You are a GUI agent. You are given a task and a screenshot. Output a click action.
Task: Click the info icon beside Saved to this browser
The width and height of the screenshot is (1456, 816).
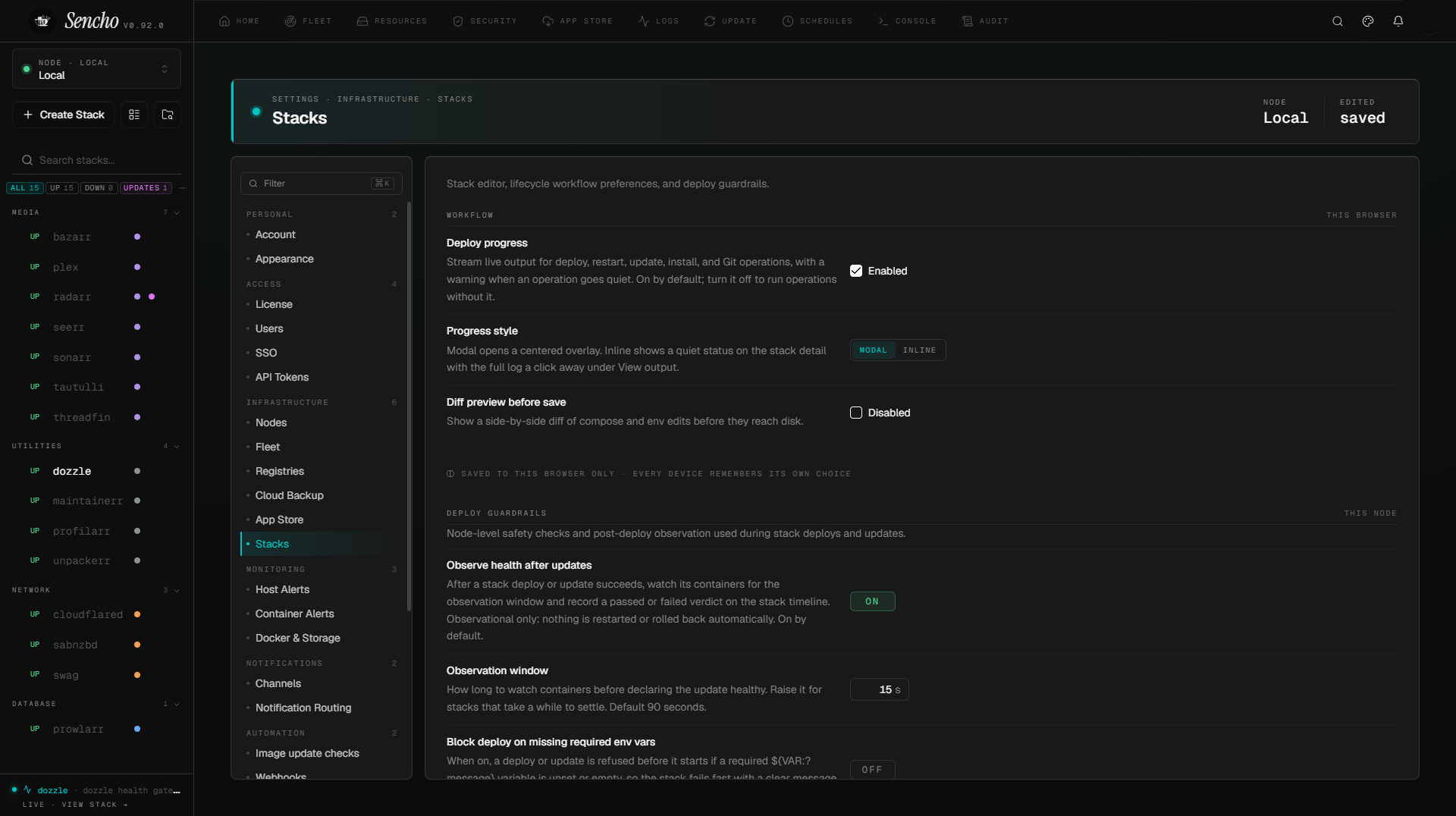pos(450,474)
